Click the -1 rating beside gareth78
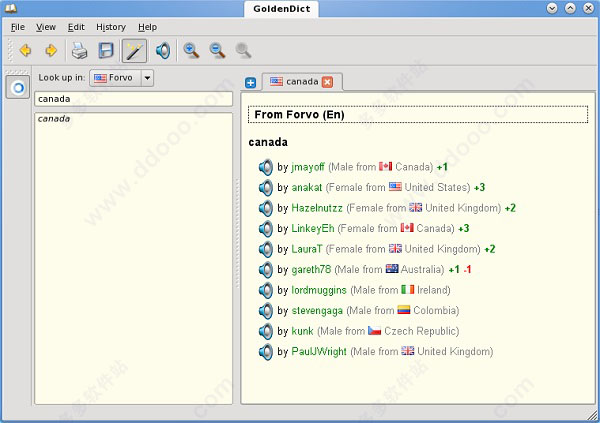Image resolution: width=600 pixels, height=423 pixels. pyautogui.click(x=467, y=270)
